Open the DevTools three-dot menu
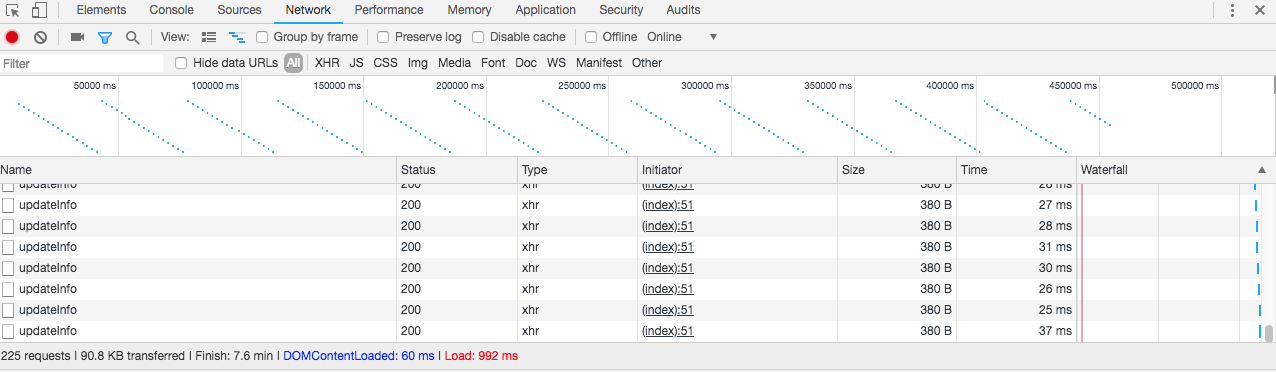 (x=1232, y=10)
